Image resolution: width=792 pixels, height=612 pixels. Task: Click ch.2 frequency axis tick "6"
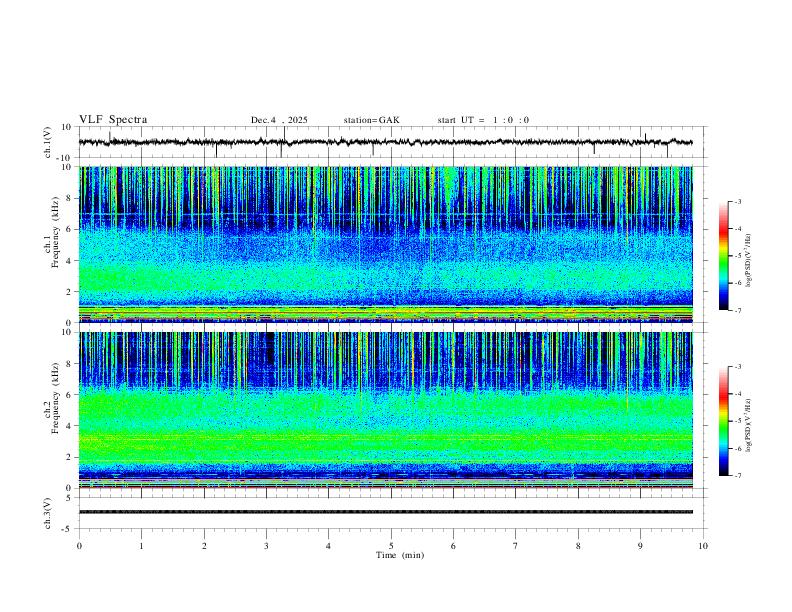[70, 395]
